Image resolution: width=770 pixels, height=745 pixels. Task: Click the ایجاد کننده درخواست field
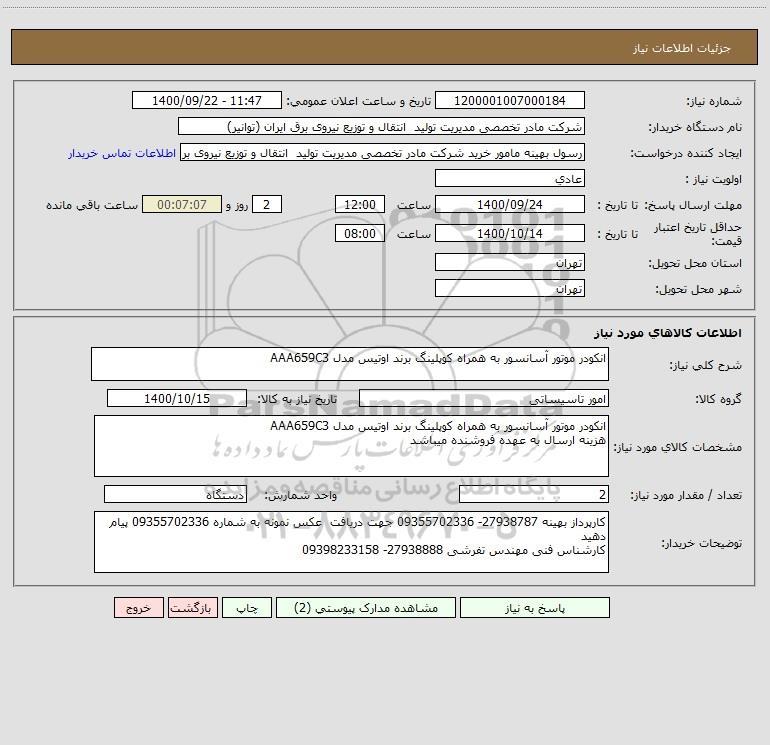pyautogui.click(x=382, y=153)
